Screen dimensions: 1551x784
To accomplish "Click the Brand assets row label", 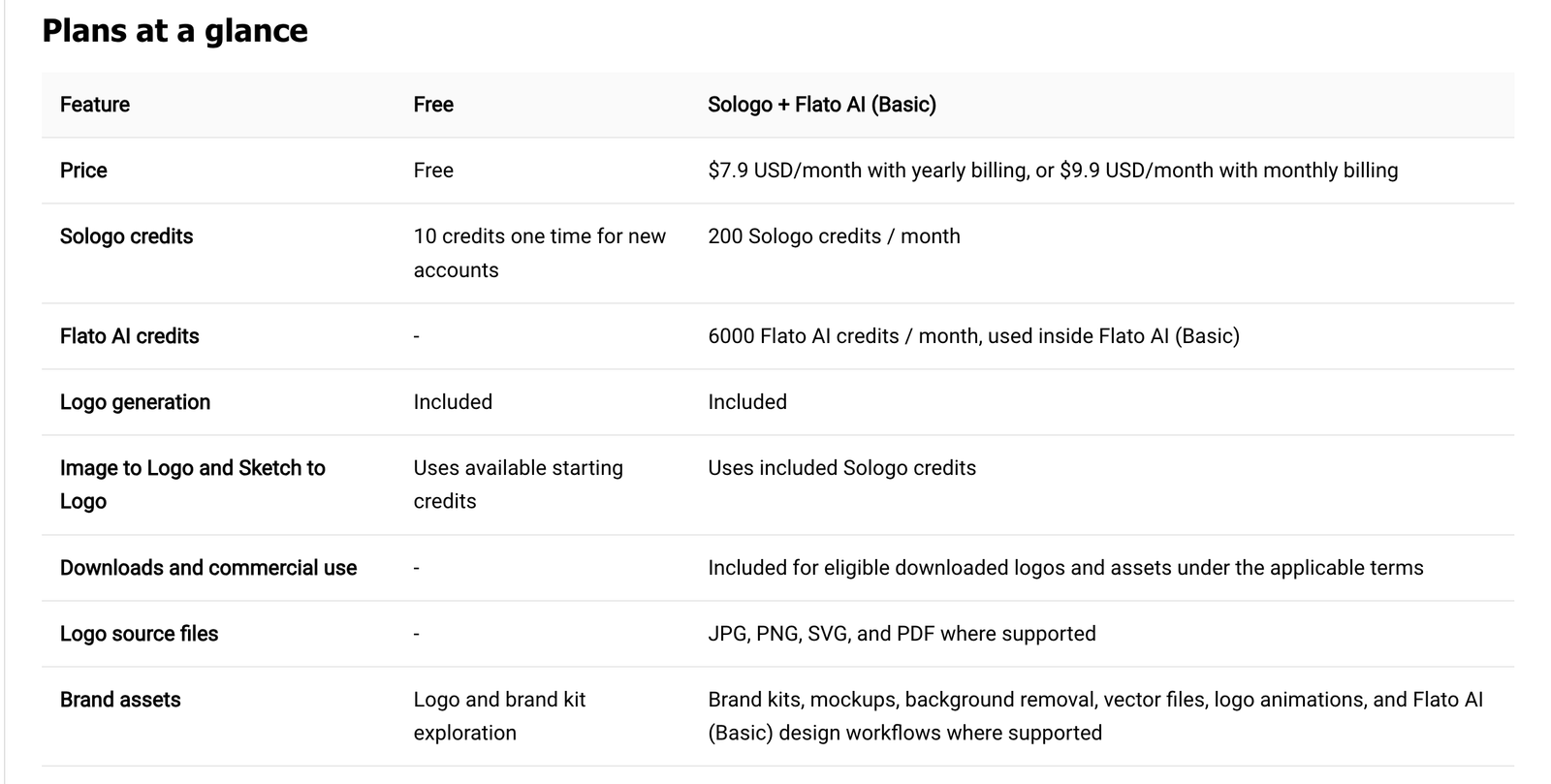I will point(120,700).
